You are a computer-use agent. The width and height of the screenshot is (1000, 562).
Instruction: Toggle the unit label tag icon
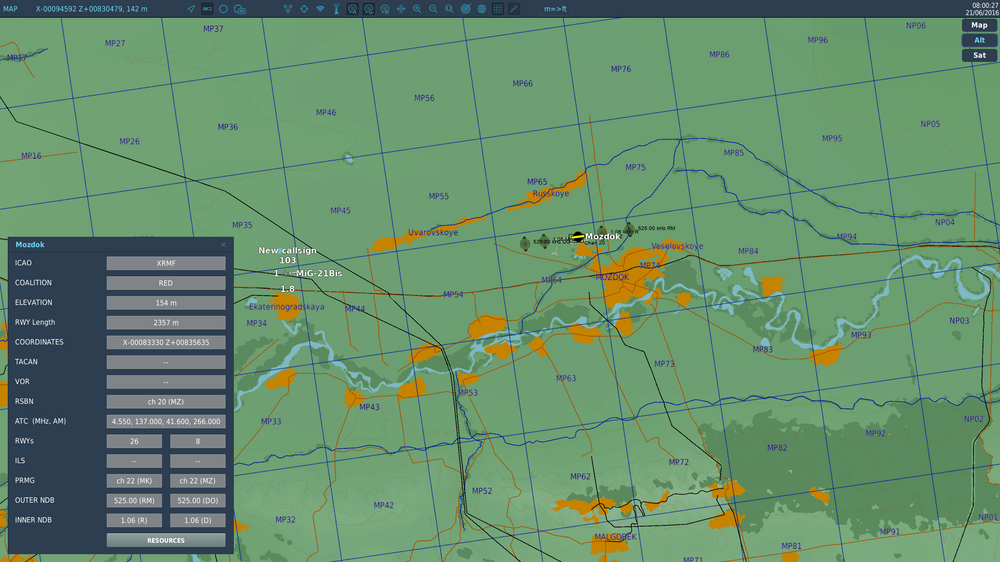coord(207,9)
